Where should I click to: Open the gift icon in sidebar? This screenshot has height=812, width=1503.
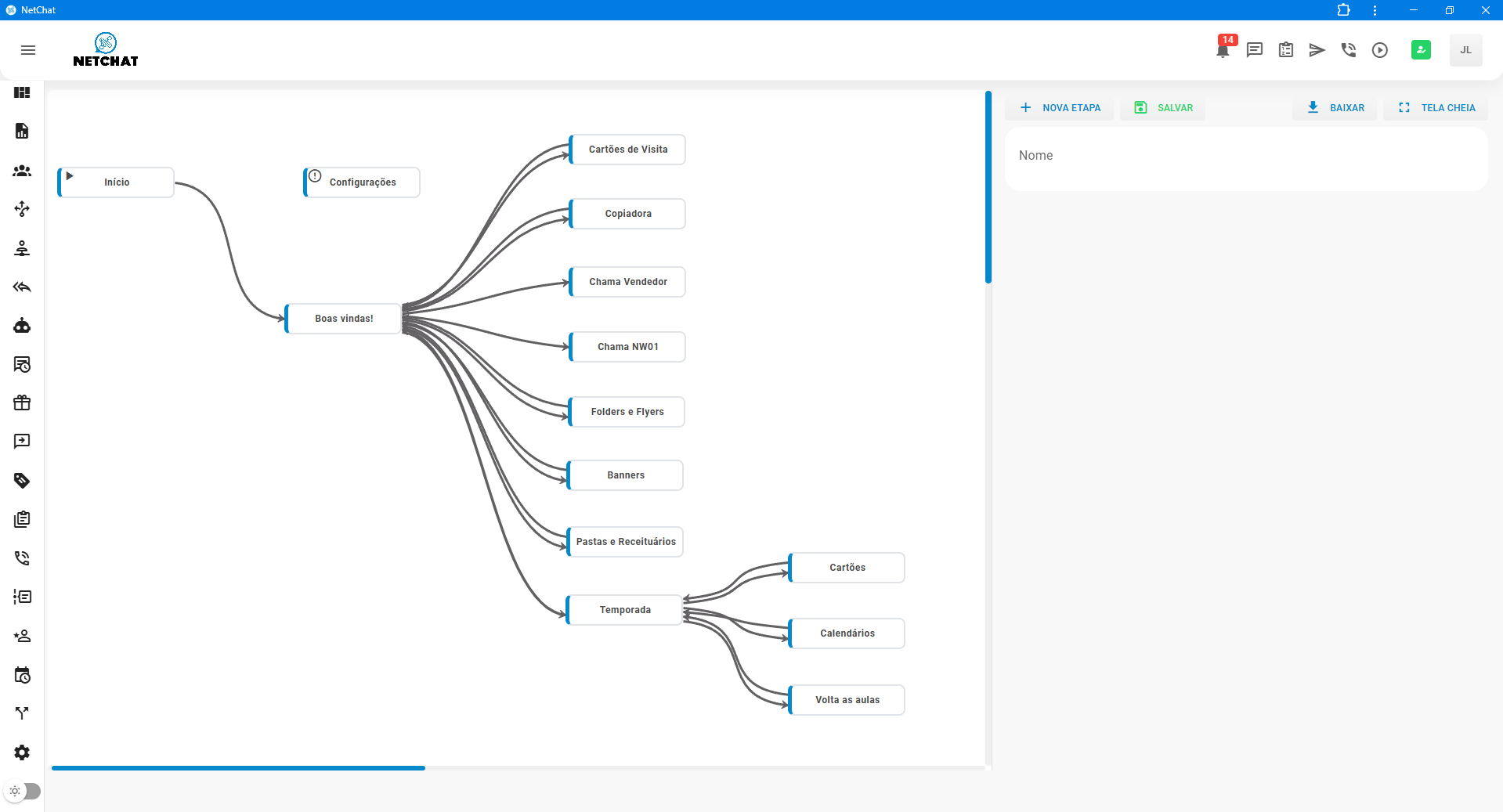pyautogui.click(x=22, y=403)
